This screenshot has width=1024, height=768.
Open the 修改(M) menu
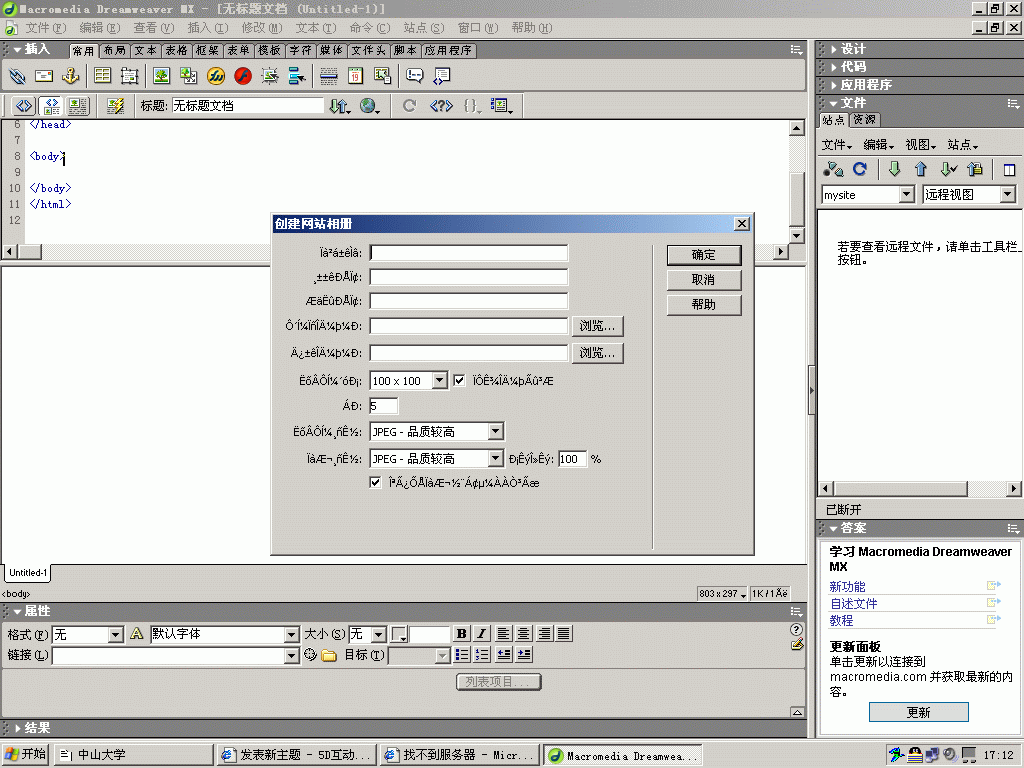pos(262,28)
